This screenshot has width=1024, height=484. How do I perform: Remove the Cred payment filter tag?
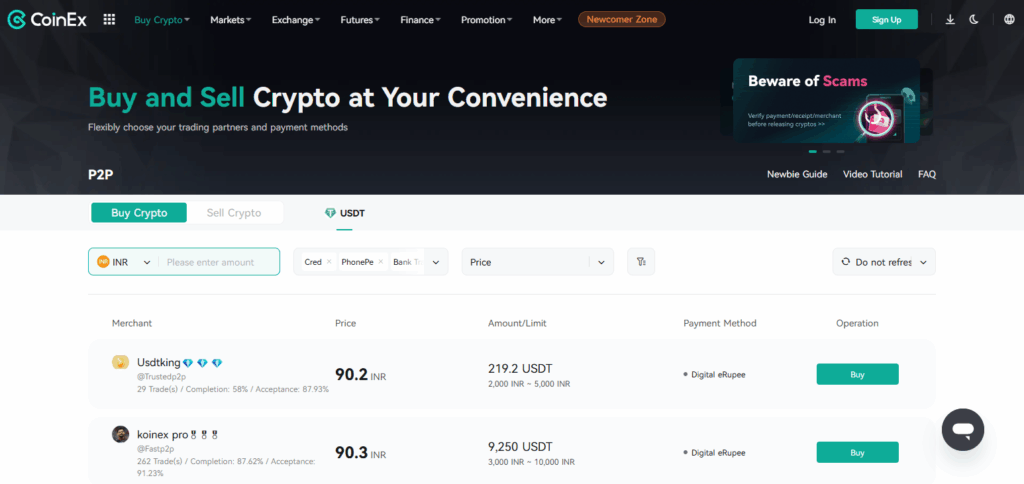(x=329, y=261)
